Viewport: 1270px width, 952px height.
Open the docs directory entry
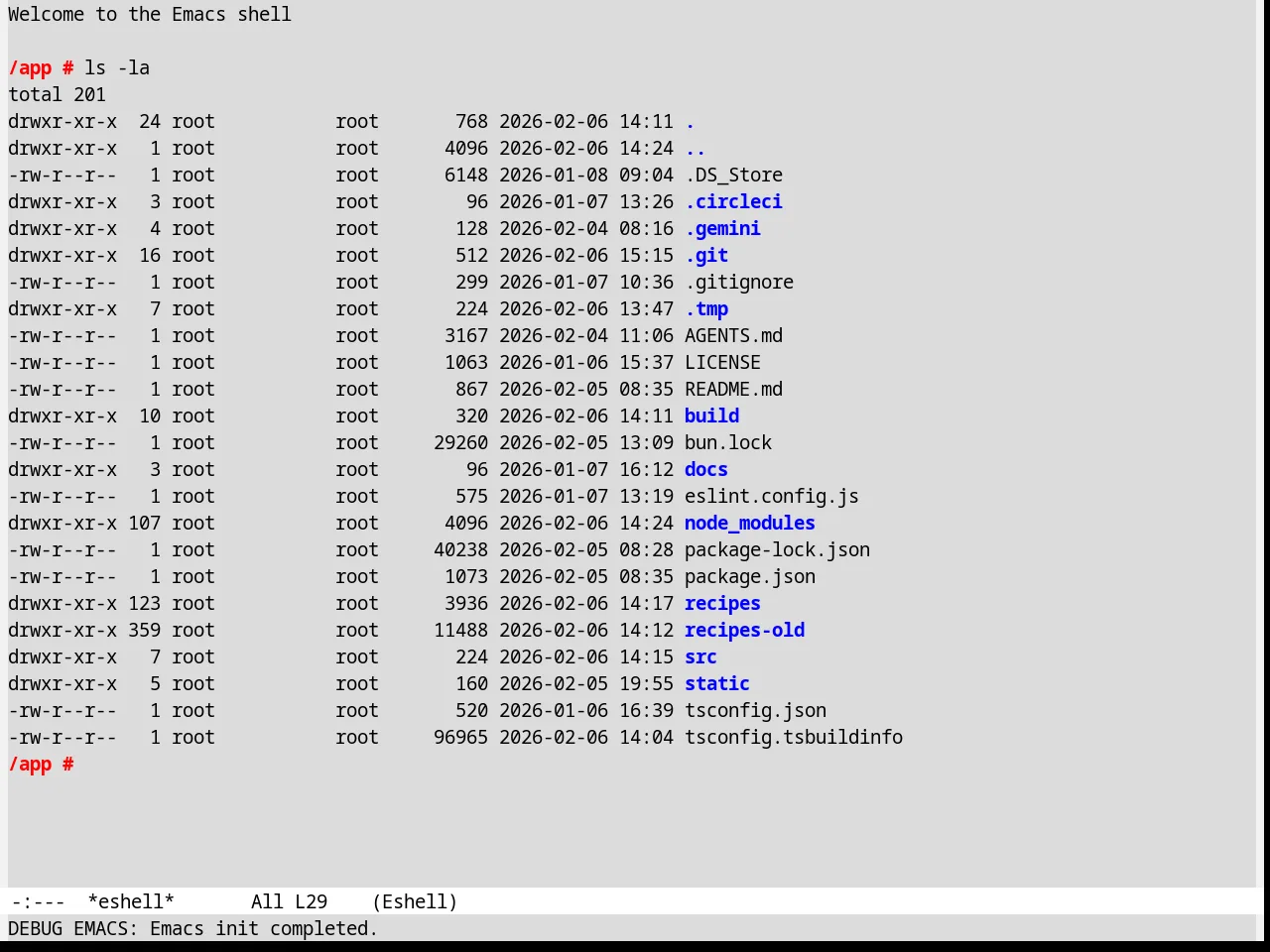coord(706,469)
